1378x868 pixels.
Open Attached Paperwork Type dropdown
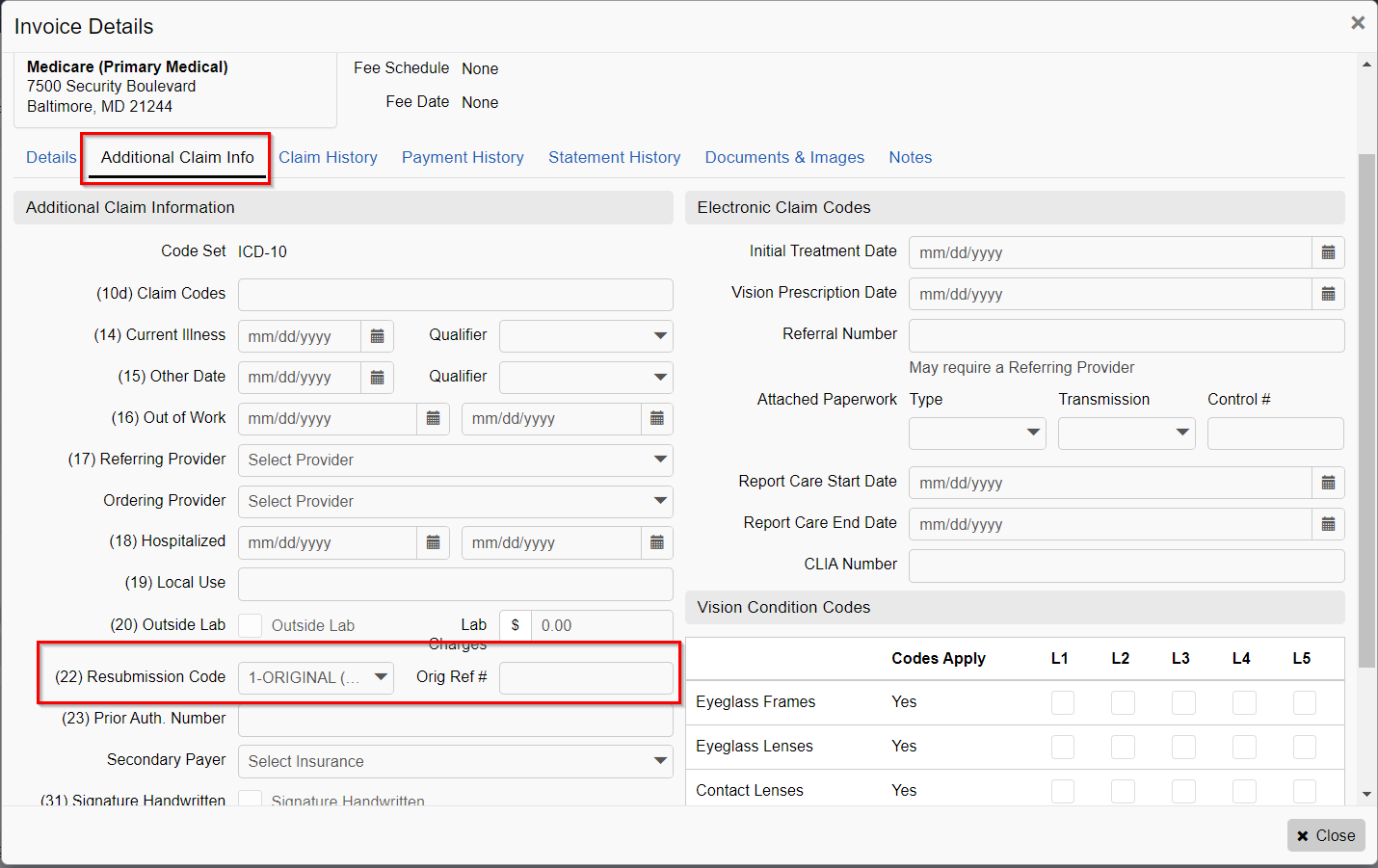tap(977, 434)
